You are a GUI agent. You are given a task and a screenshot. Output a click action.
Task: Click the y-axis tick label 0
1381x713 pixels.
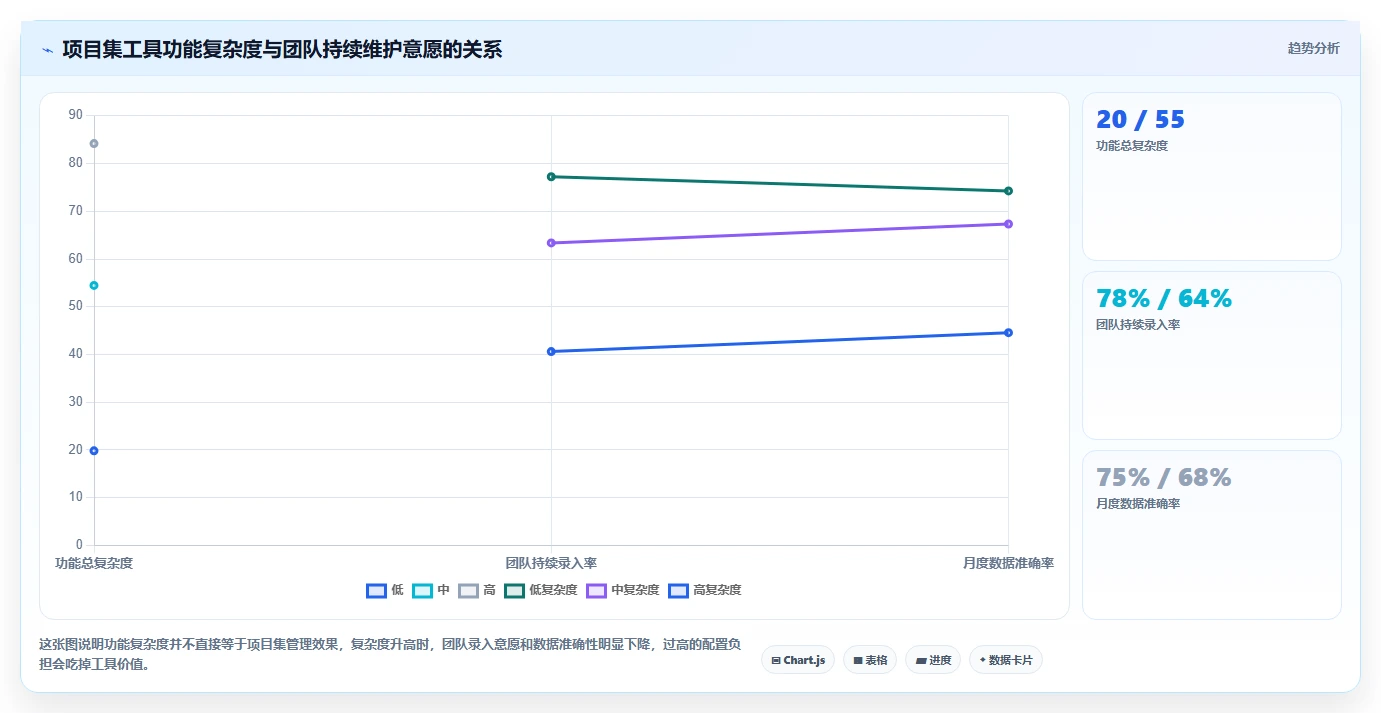(x=79, y=545)
